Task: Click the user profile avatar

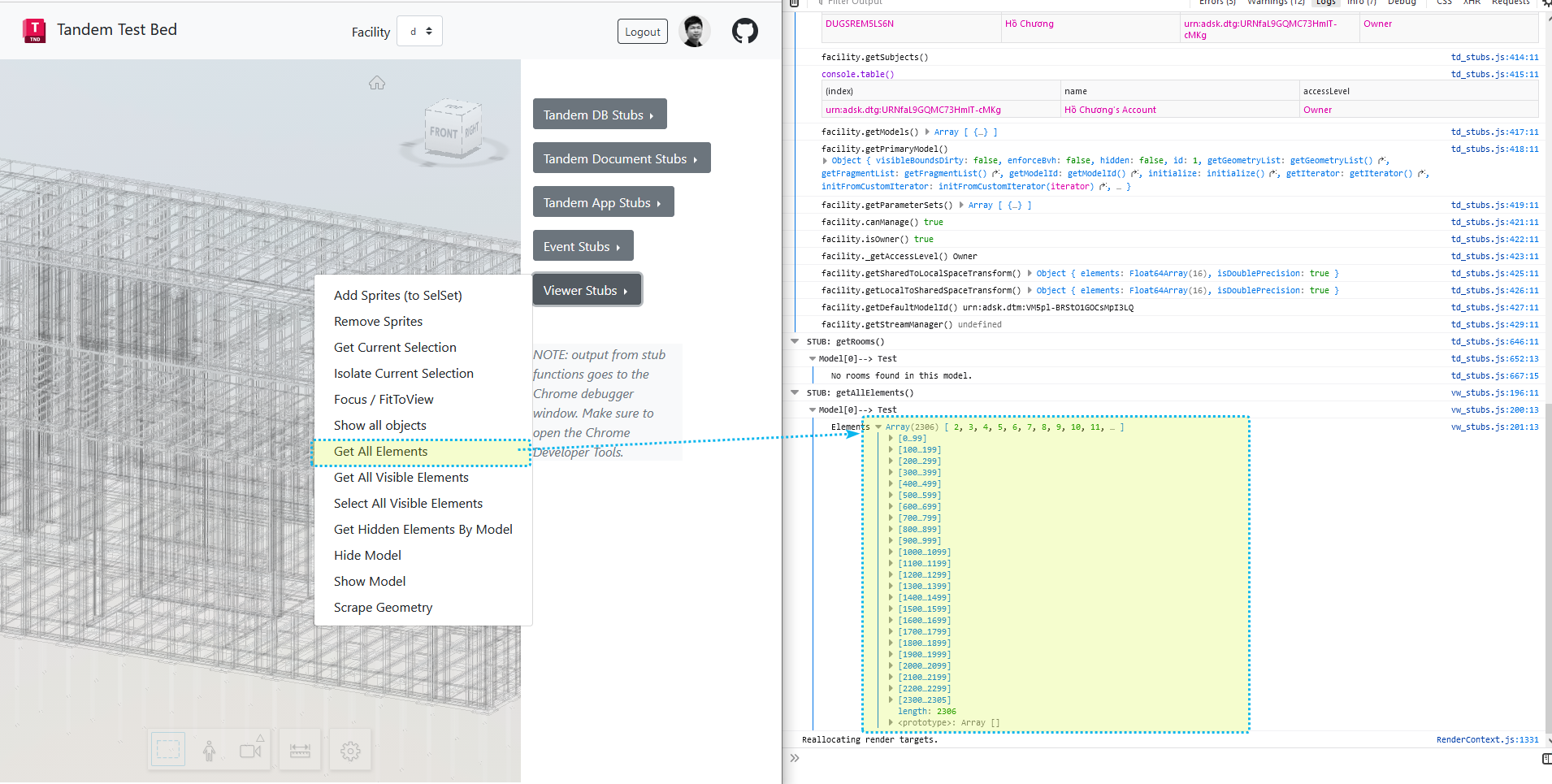Action: click(x=694, y=32)
